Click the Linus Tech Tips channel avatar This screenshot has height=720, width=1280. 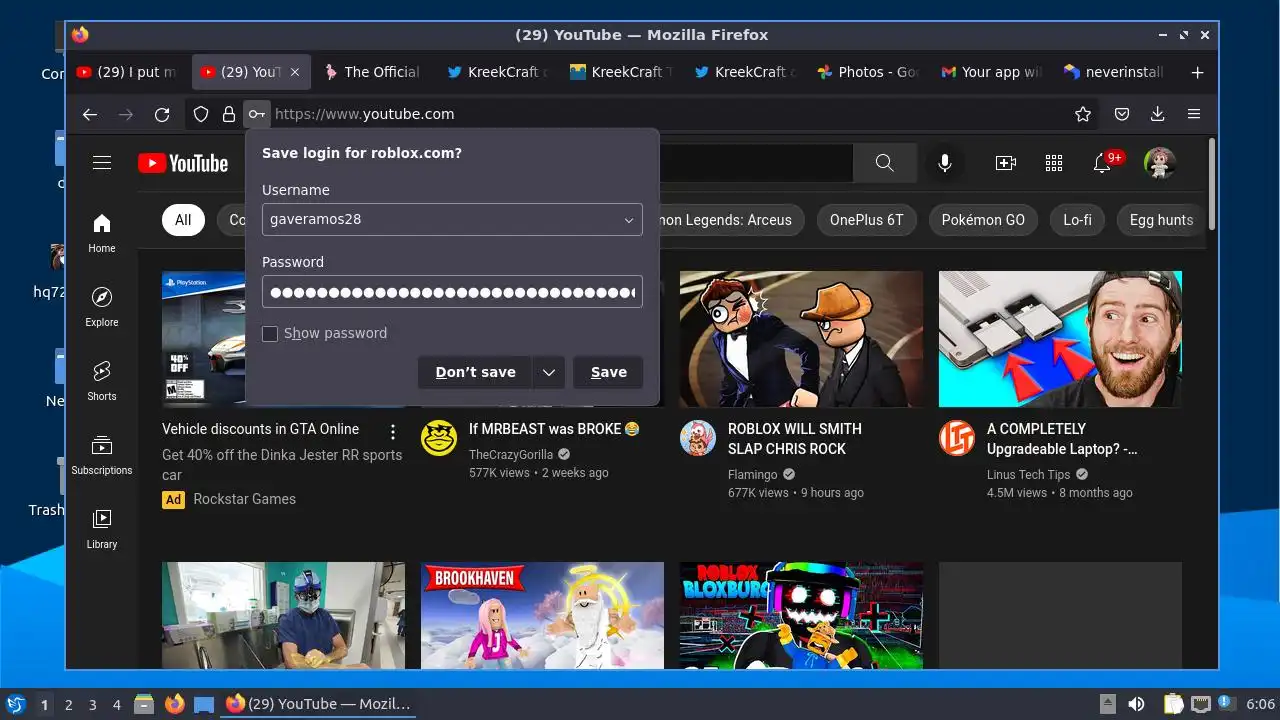click(957, 438)
